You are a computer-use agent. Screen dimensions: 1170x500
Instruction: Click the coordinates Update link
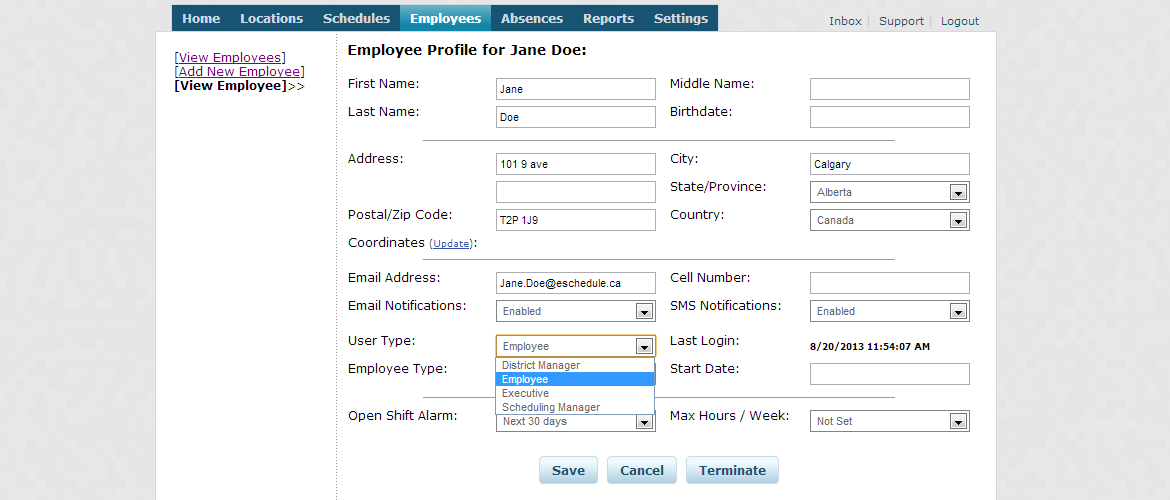click(452, 244)
